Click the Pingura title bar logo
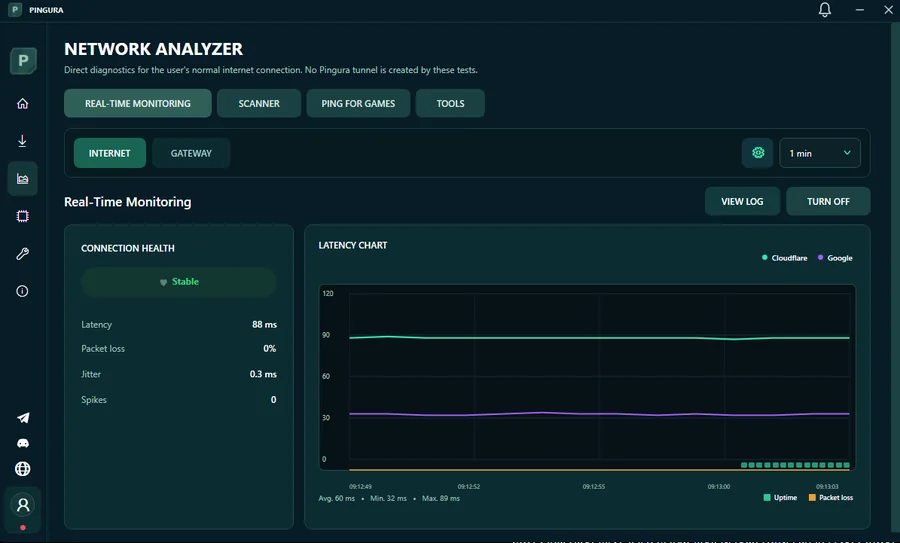Screen dimensions: 900x543 (x=15, y=10)
